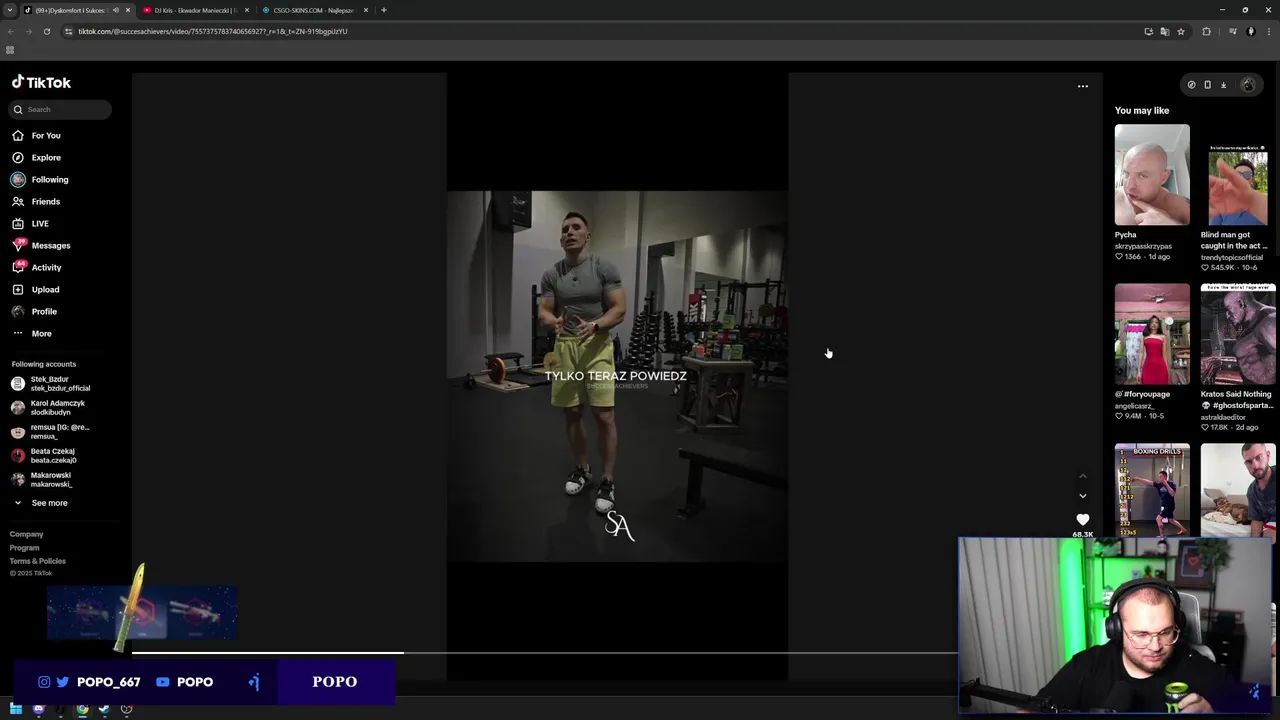Open the media controls icon in toolbar

click(x=1232, y=31)
